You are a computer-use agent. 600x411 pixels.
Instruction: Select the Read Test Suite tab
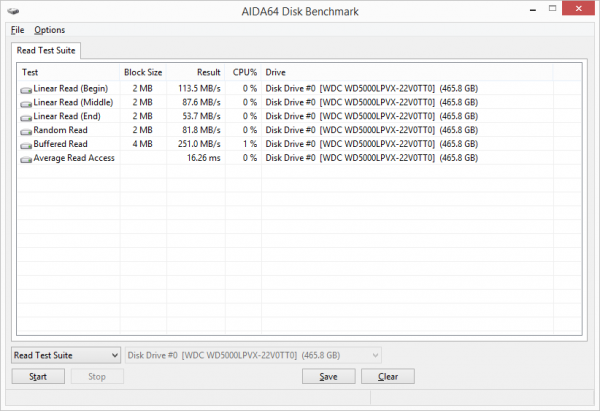(x=46, y=51)
